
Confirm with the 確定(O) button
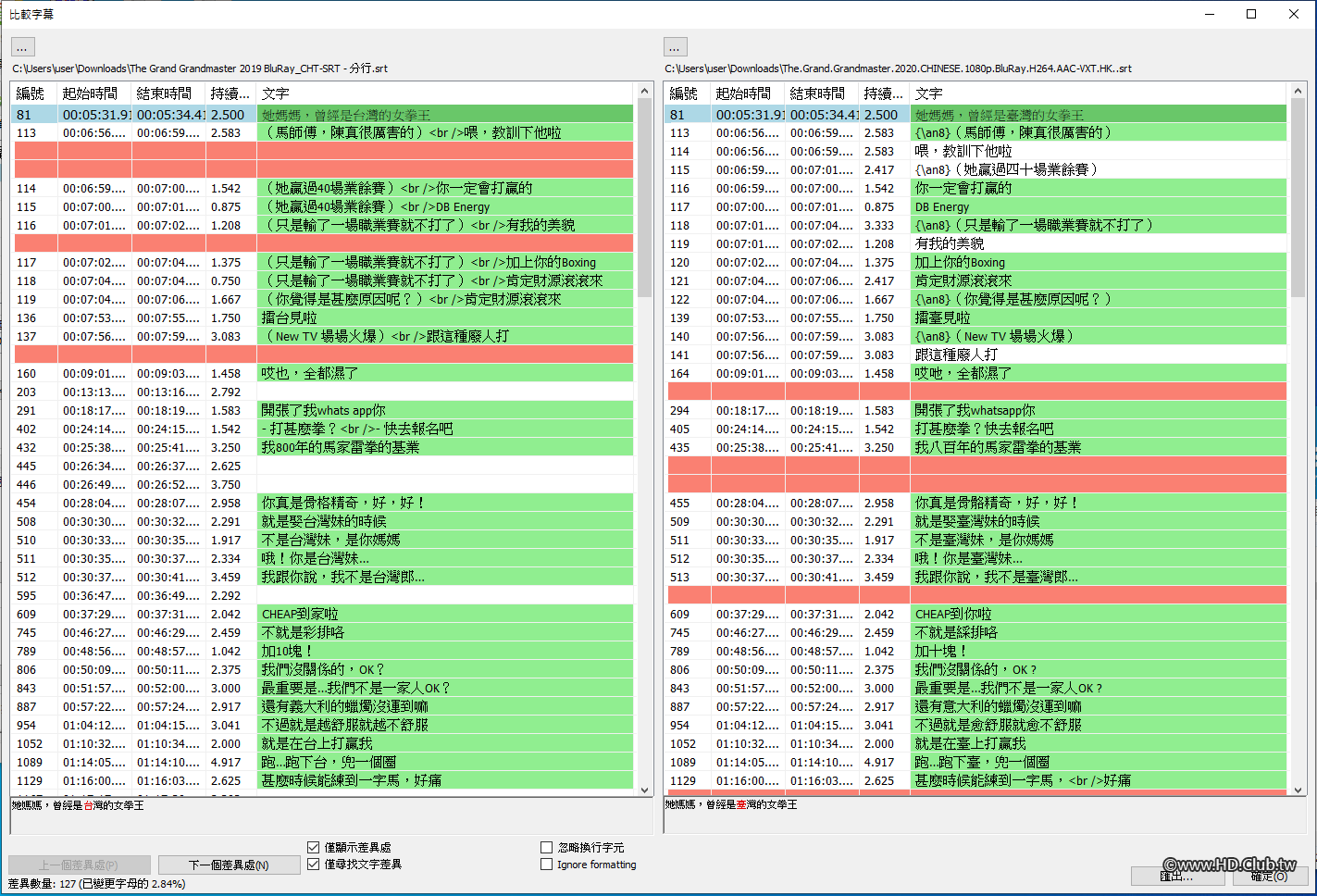[x=1269, y=876]
